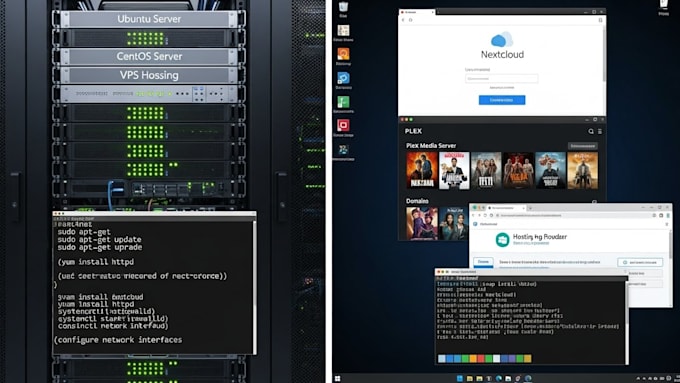The width and height of the screenshot is (680, 383).
Task: Open the Start logo beside File Explorer on taskbar
Action: pyautogui.click(x=460, y=378)
